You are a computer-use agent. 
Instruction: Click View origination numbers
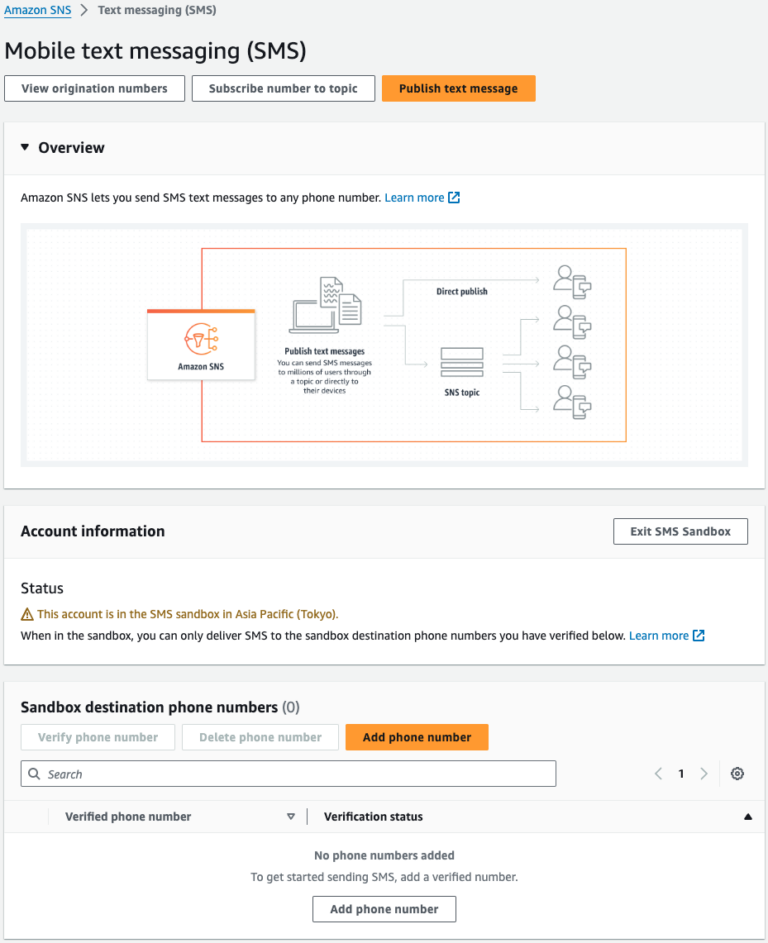tap(94, 88)
